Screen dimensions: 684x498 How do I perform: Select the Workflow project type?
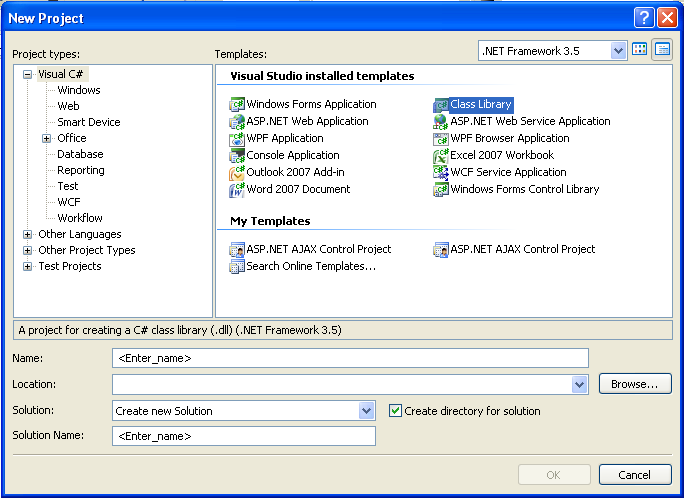80,218
